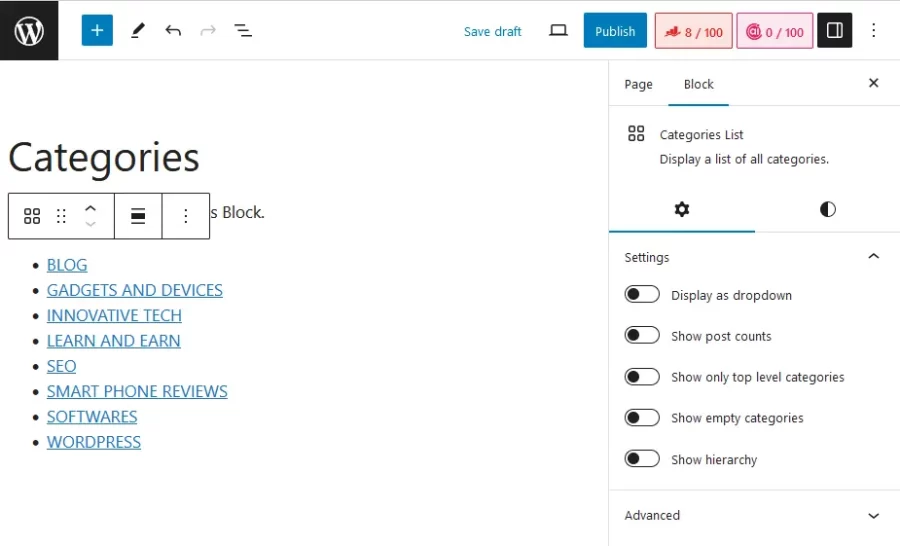Click the Categories List icon in sidebar
Viewport: 900px width, 546px height.
click(x=636, y=134)
